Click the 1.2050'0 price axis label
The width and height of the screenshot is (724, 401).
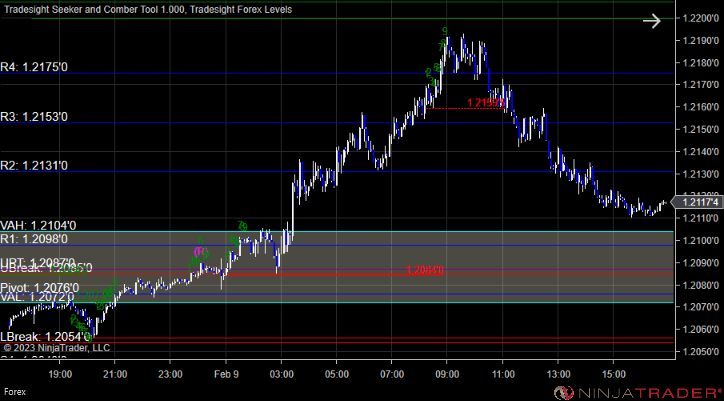click(x=700, y=352)
